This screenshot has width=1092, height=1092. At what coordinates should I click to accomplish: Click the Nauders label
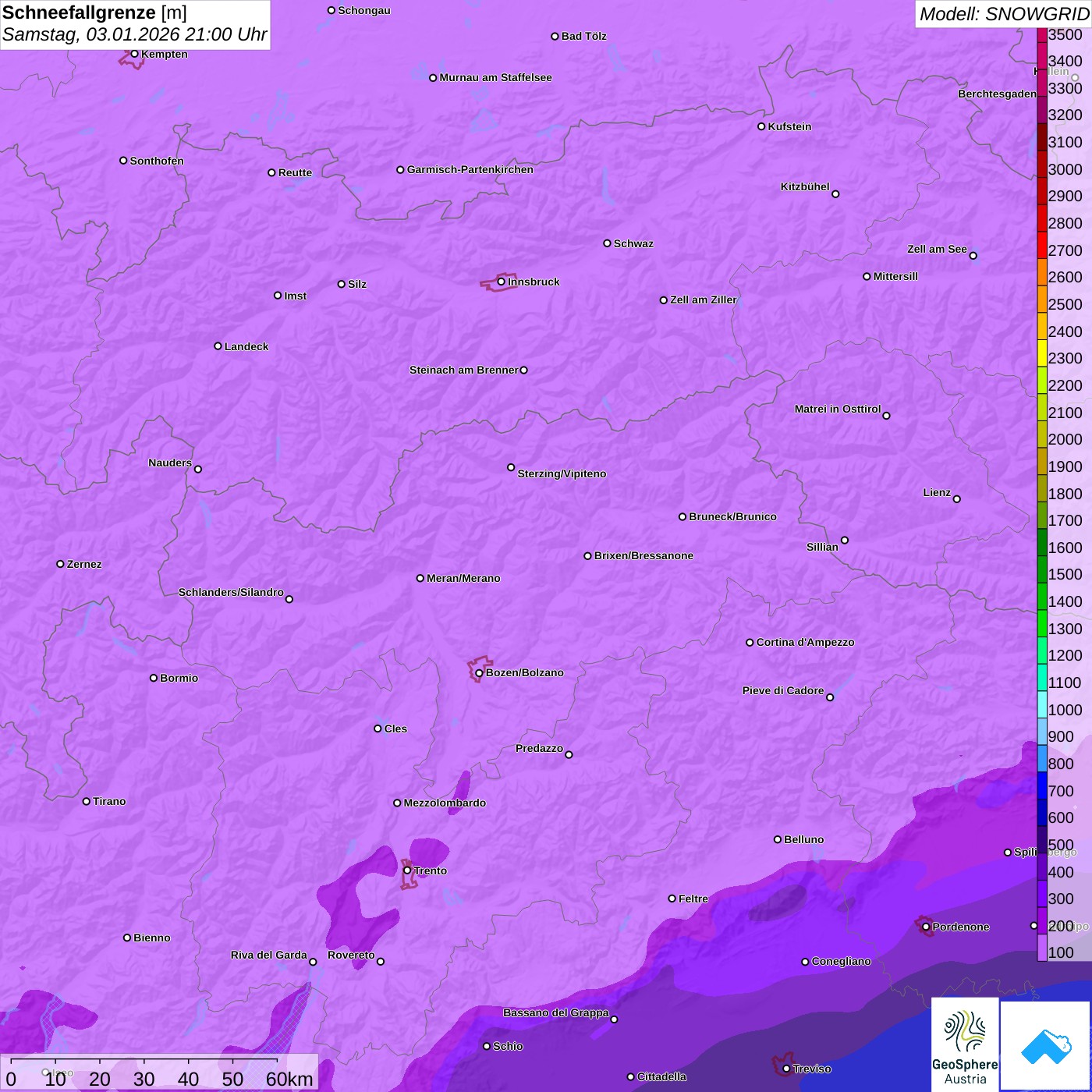tap(169, 463)
